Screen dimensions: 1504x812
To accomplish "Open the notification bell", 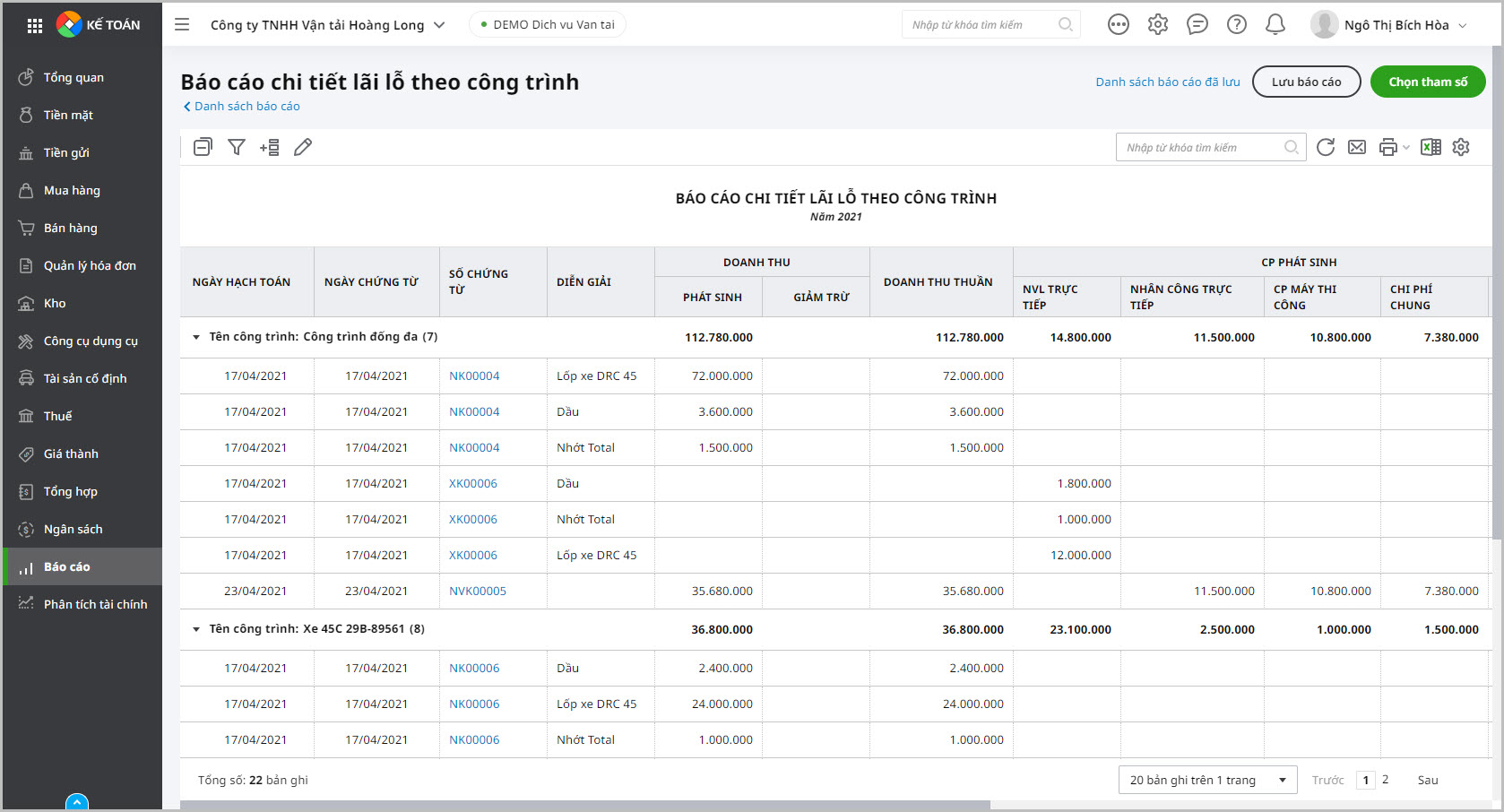I will (x=1275, y=25).
